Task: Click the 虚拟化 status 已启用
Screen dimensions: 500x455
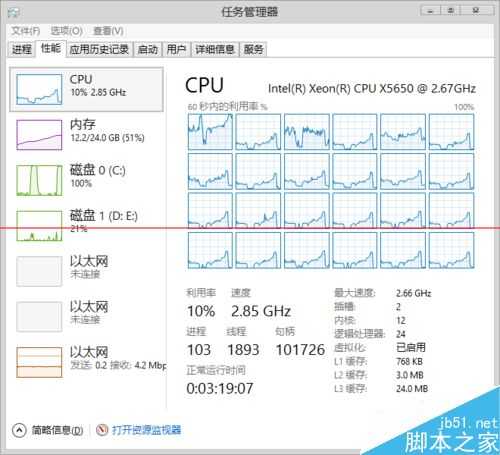Action: pos(411,347)
